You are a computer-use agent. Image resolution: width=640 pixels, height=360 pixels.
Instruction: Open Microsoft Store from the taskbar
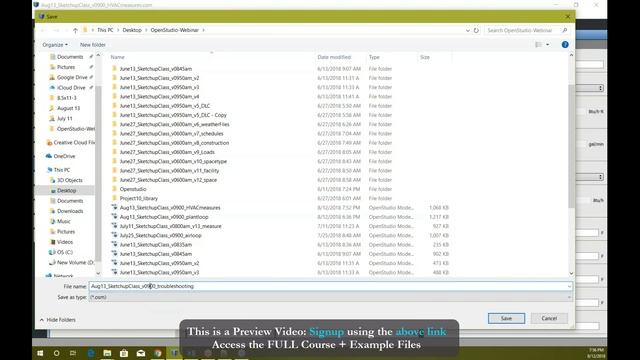point(124,353)
